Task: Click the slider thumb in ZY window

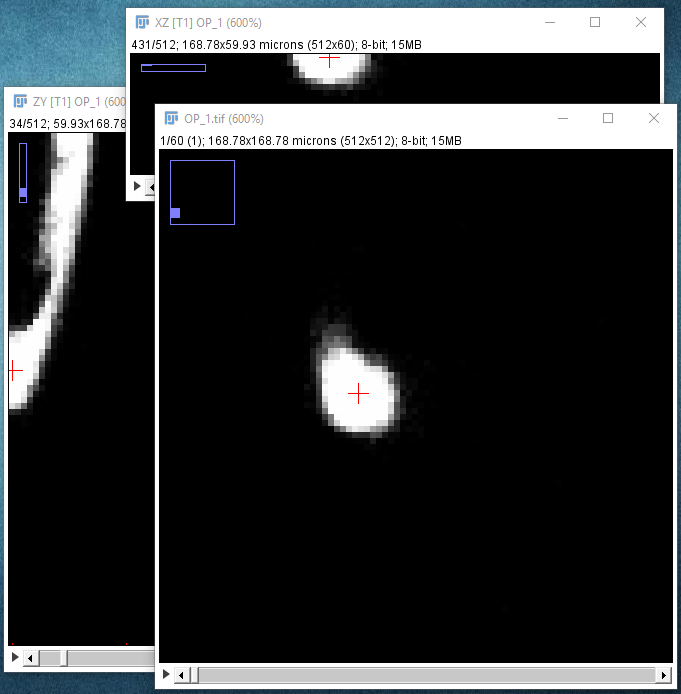Action: (64, 659)
